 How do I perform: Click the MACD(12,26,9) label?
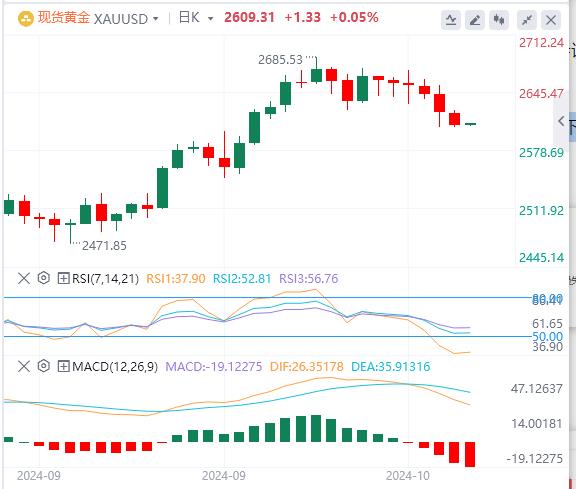click(115, 367)
